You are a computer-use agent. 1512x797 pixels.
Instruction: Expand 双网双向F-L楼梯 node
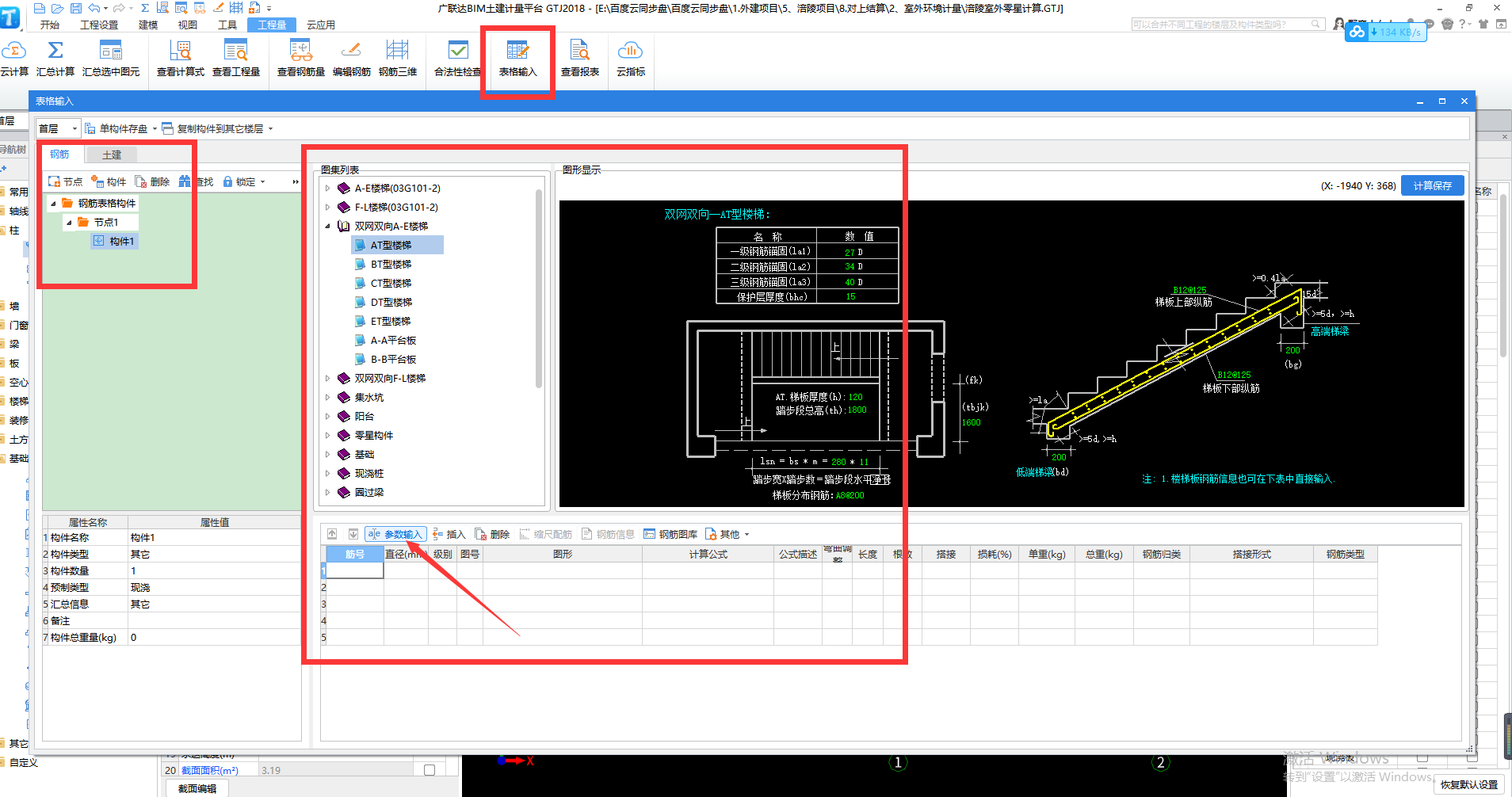tap(328, 378)
